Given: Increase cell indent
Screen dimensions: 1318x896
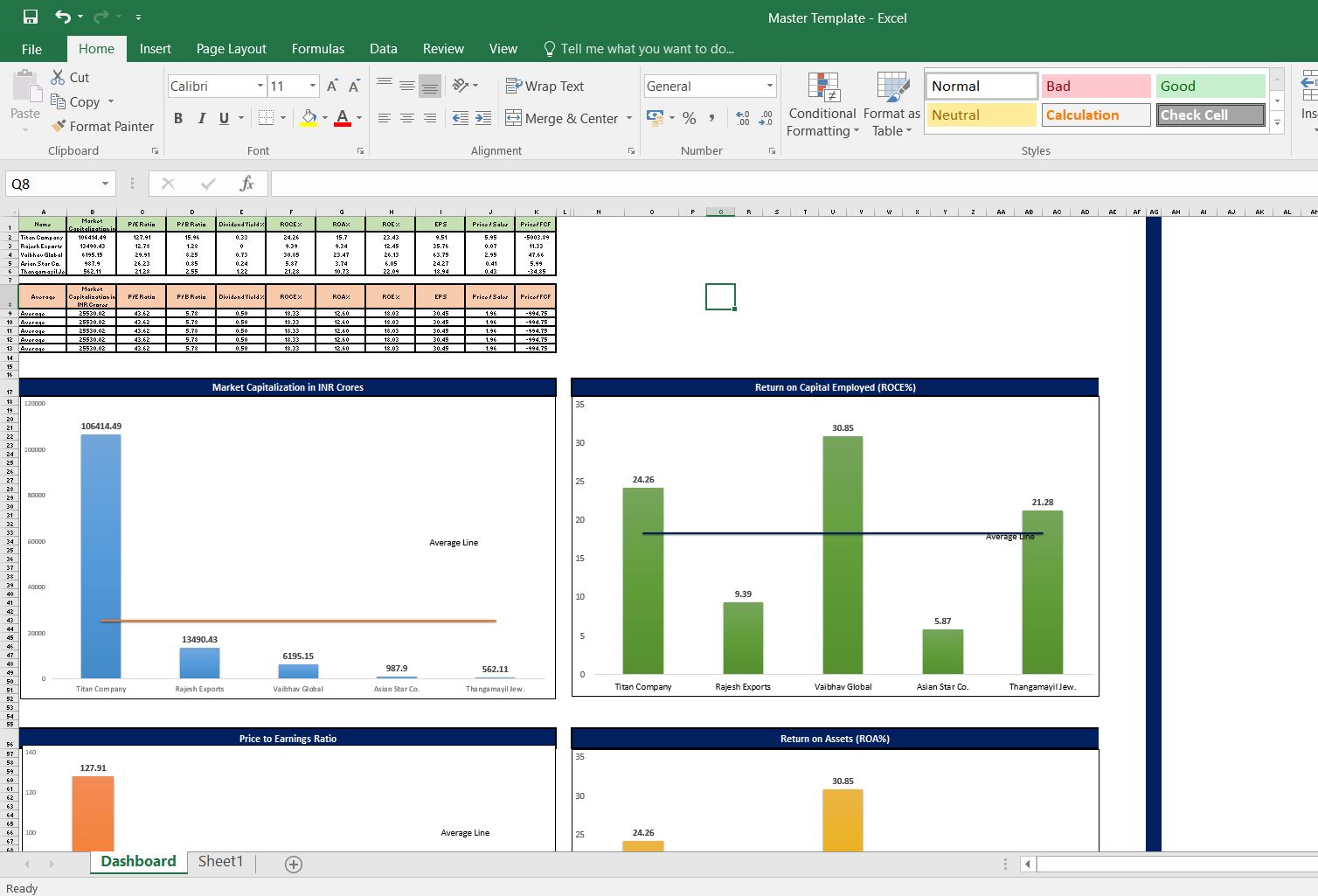Looking at the screenshot, I should point(483,118).
